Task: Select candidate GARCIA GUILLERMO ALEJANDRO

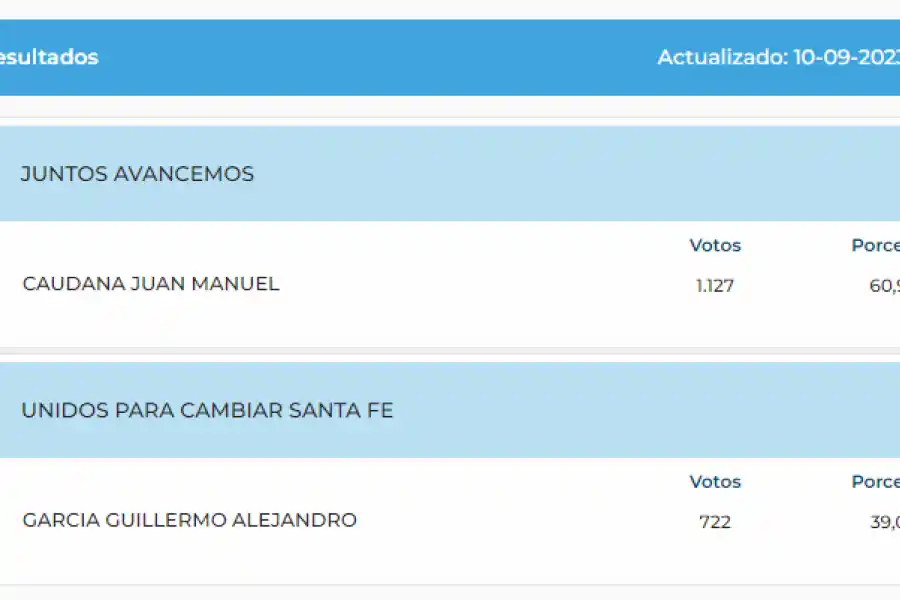Action: [189, 520]
